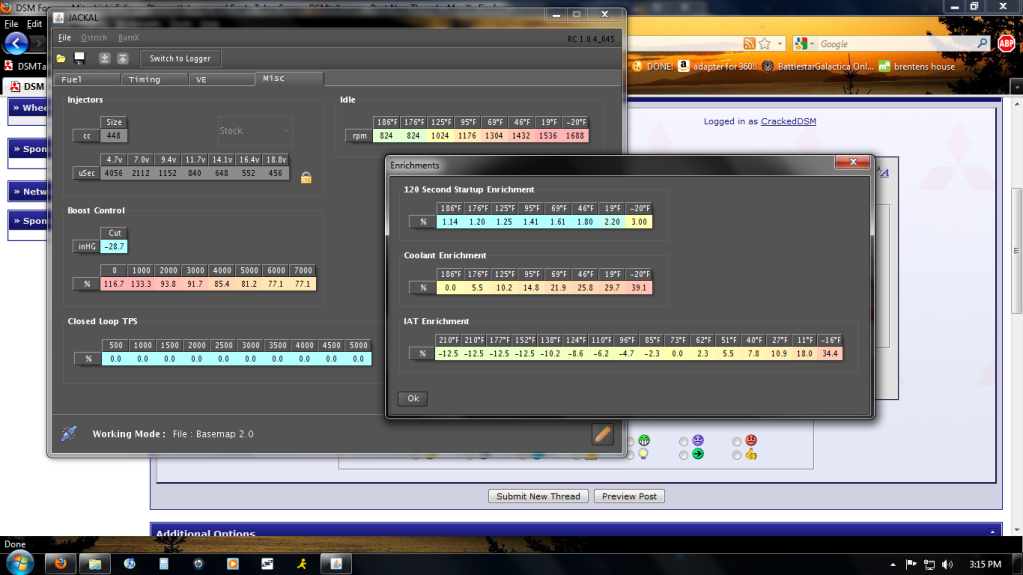Bookmark the page with the star icon
This screenshot has height=575, width=1023.
(765, 44)
